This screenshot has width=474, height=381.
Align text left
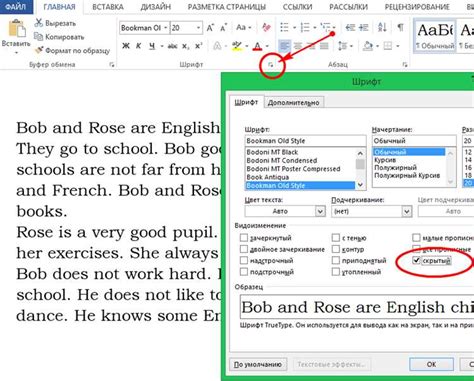pos(284,46)
